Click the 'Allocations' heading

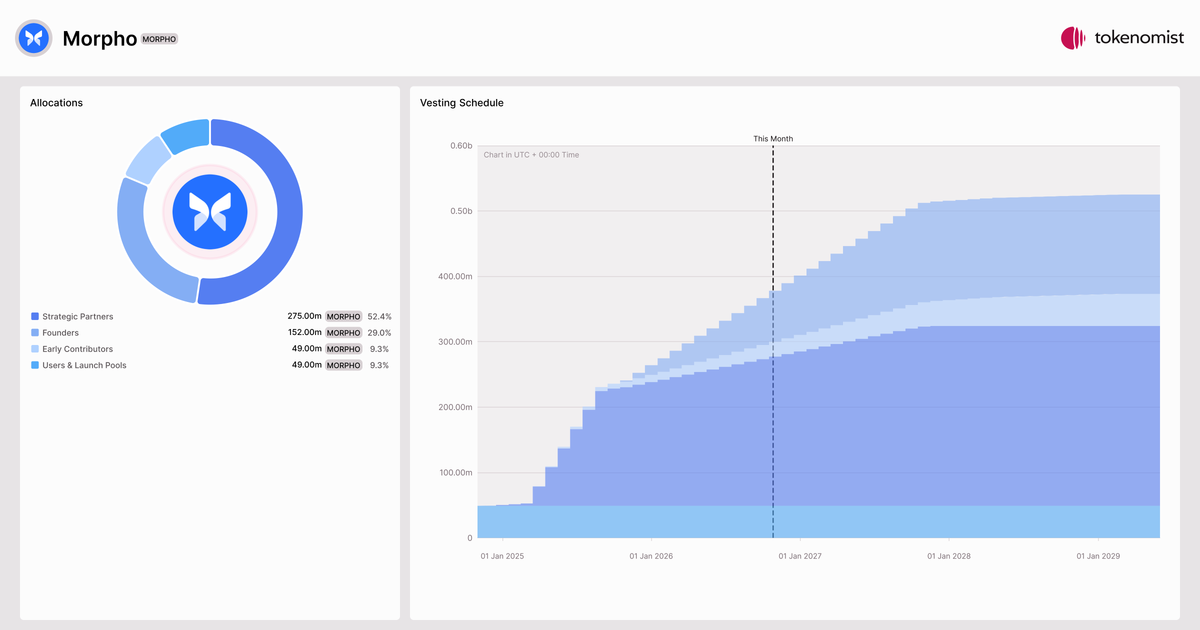[56, 103]
